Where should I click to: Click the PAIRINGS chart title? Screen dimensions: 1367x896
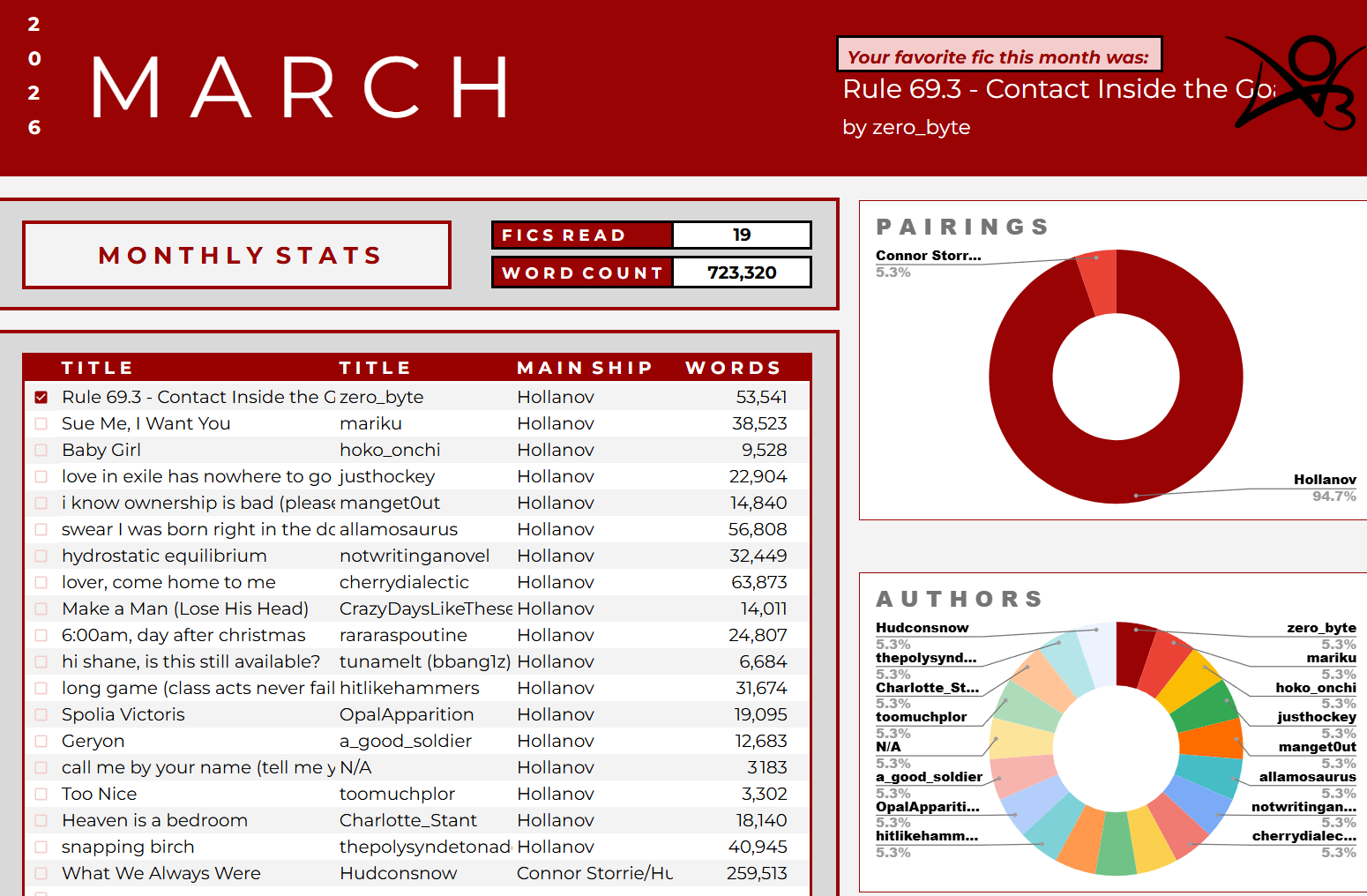click(962, 227)
